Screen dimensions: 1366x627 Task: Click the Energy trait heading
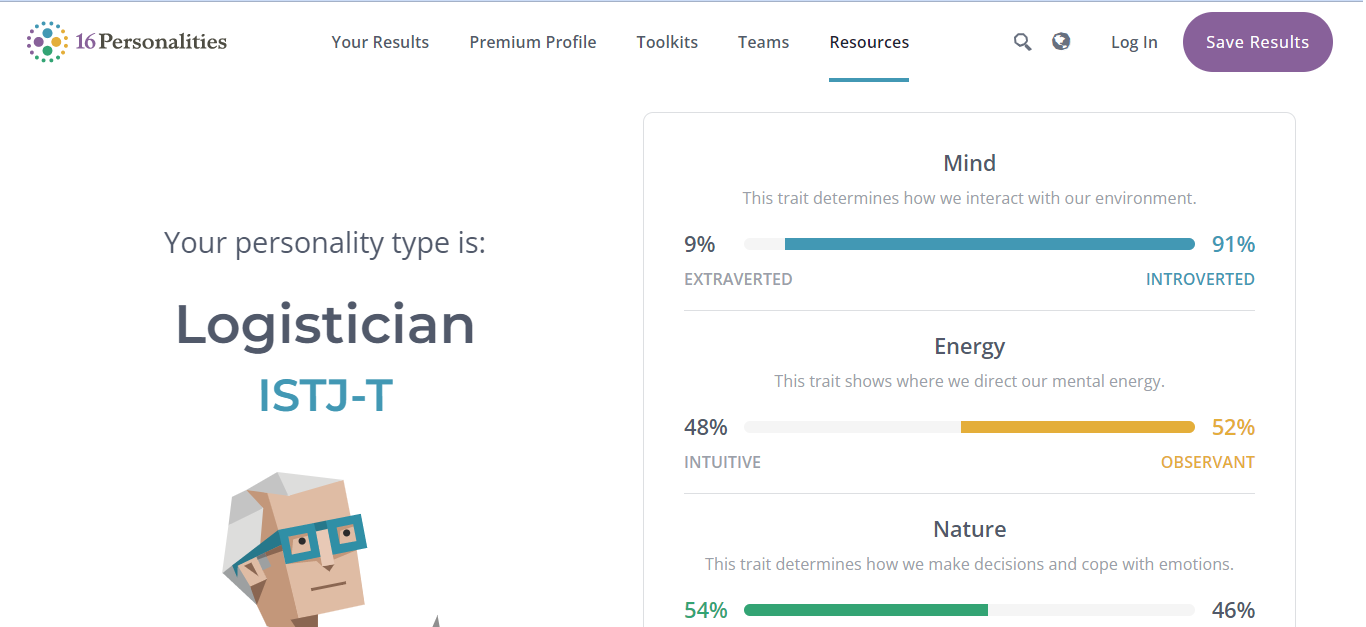tap(969, 346)
